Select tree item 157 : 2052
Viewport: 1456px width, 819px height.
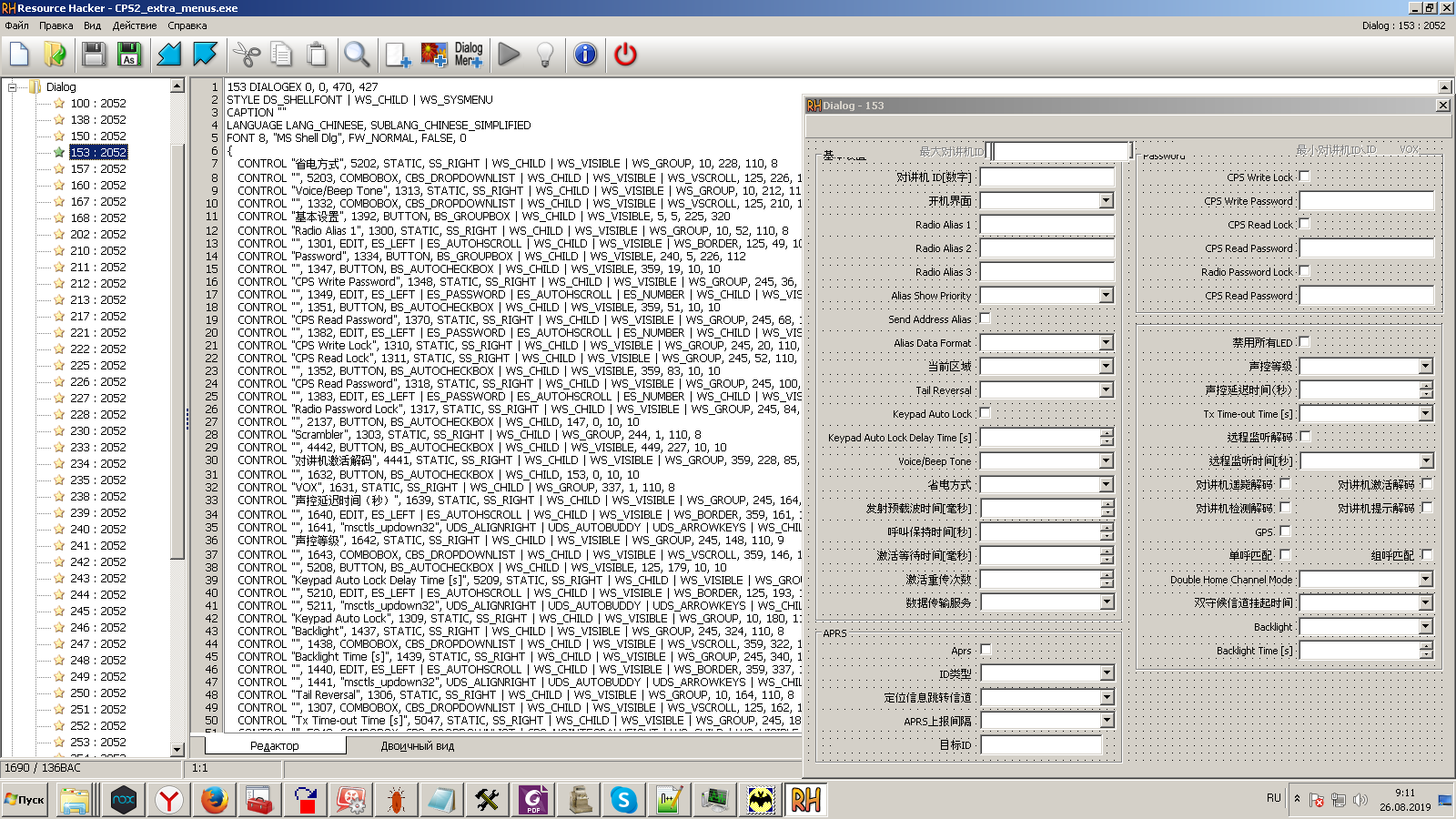click(98, 169)
